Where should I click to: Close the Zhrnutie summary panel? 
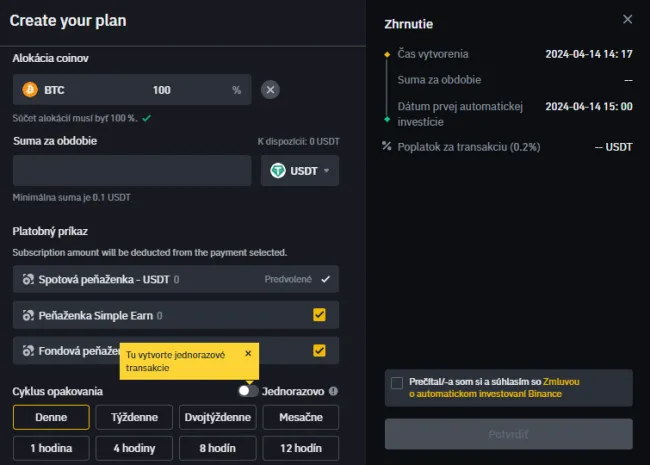coord(627,19)
